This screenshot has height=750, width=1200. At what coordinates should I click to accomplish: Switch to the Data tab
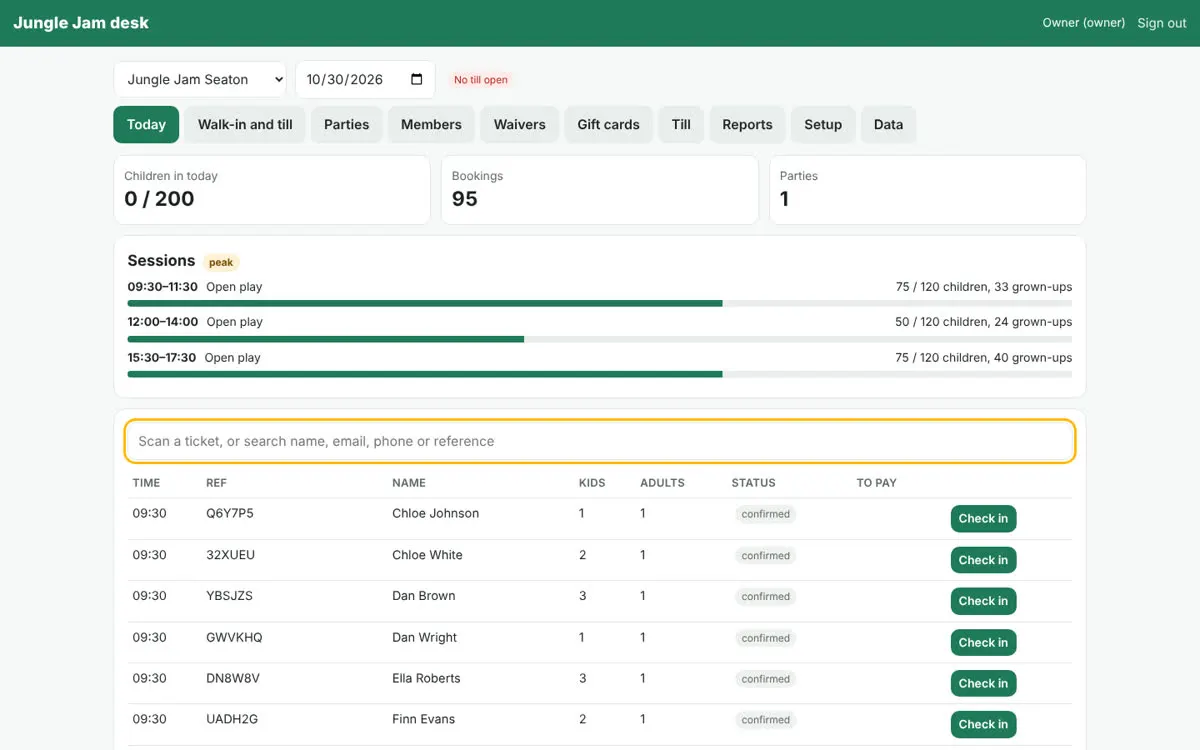888,125
